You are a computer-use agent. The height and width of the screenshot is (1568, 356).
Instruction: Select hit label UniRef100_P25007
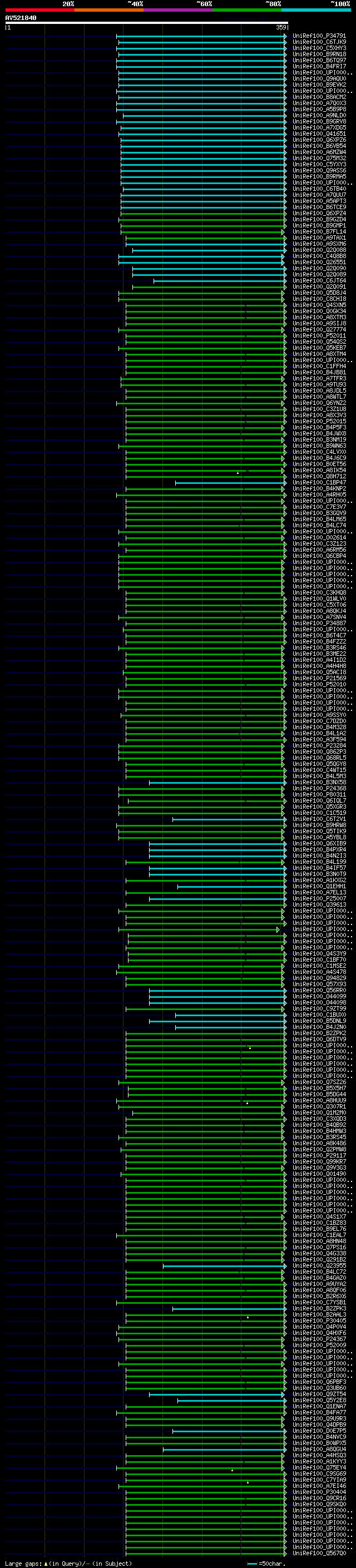[x=319, y=898]
